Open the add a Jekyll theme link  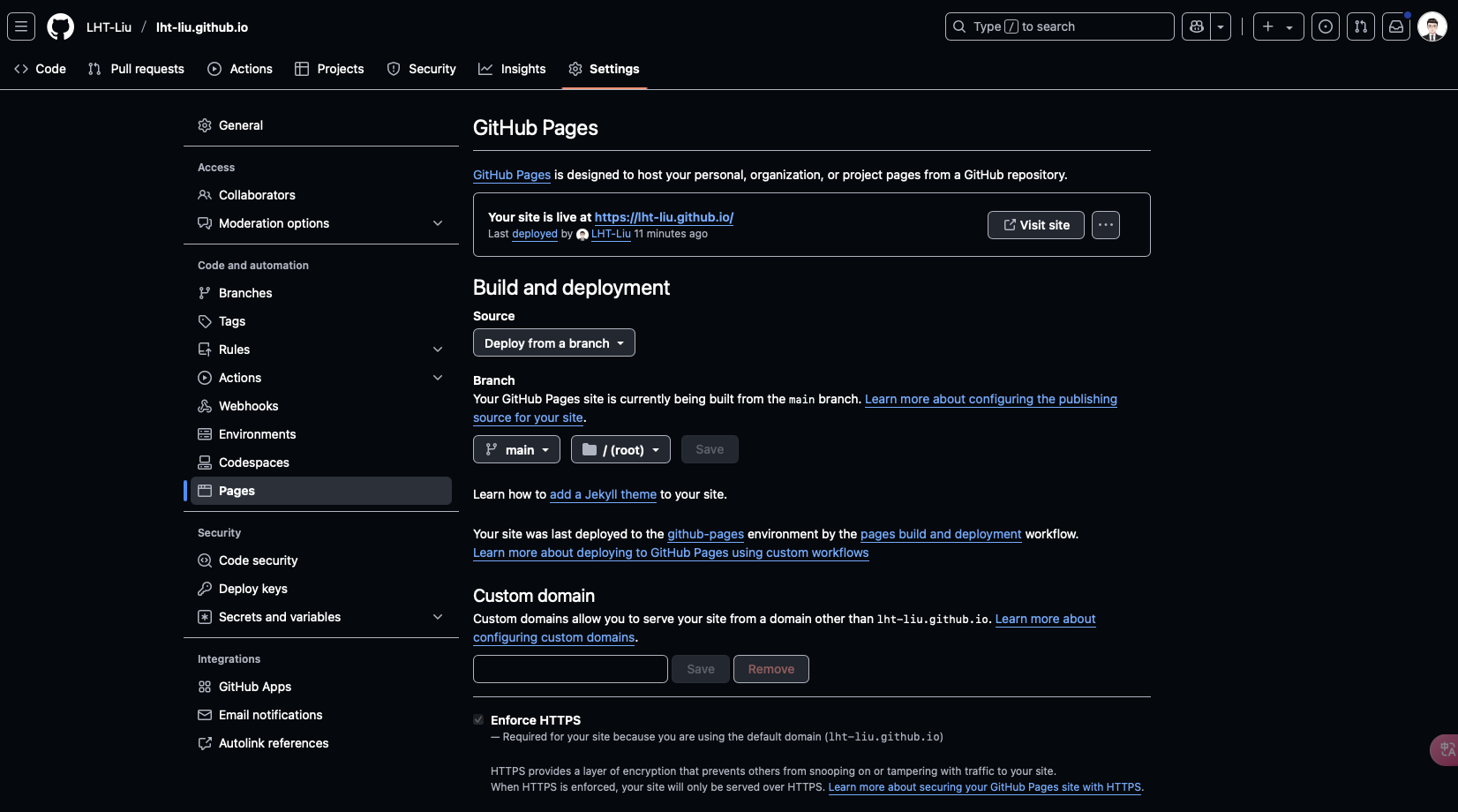coord(603,494)
